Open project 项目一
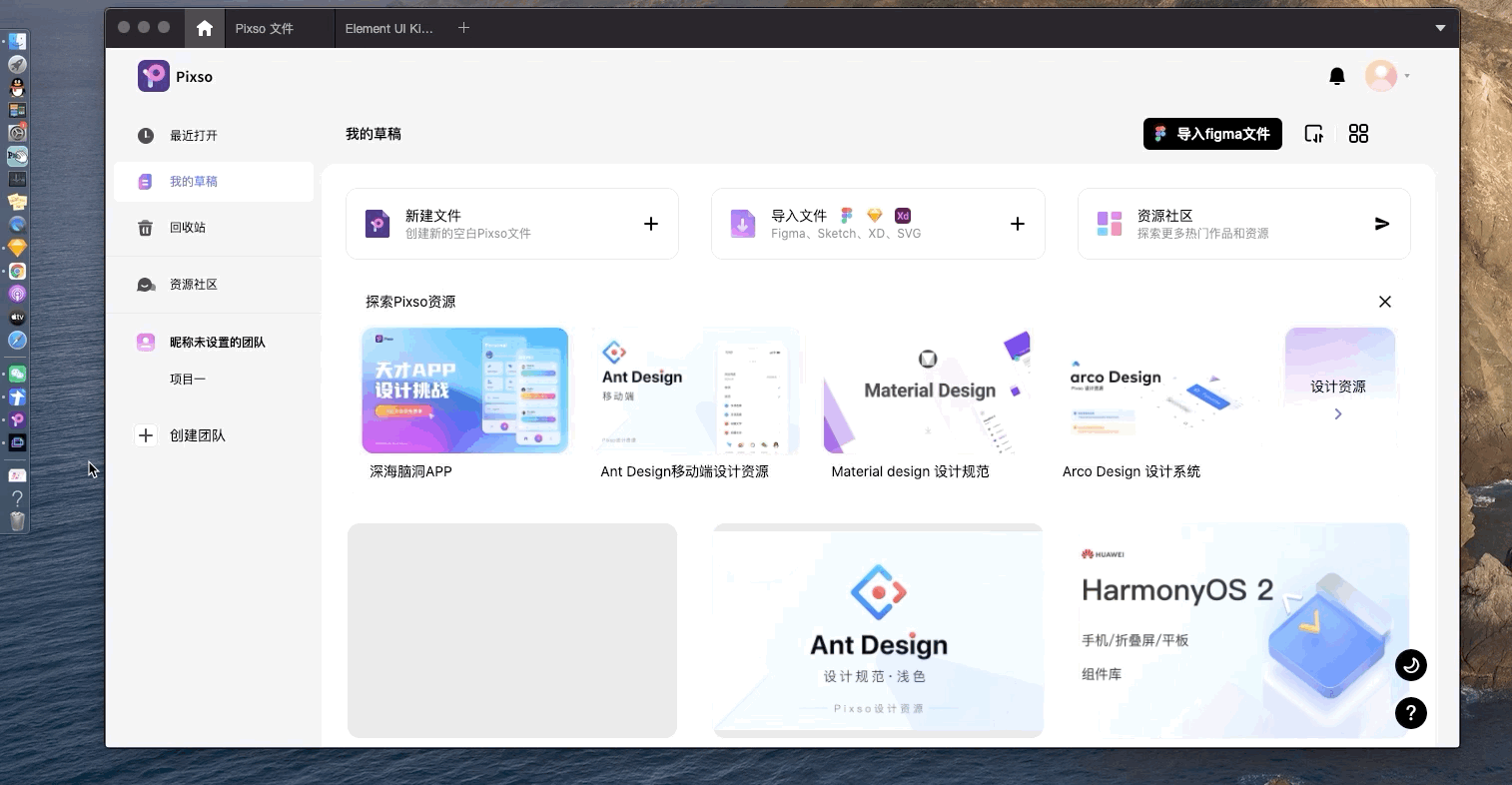Screen dimensions: 1512x785 (x=188, y=380)
